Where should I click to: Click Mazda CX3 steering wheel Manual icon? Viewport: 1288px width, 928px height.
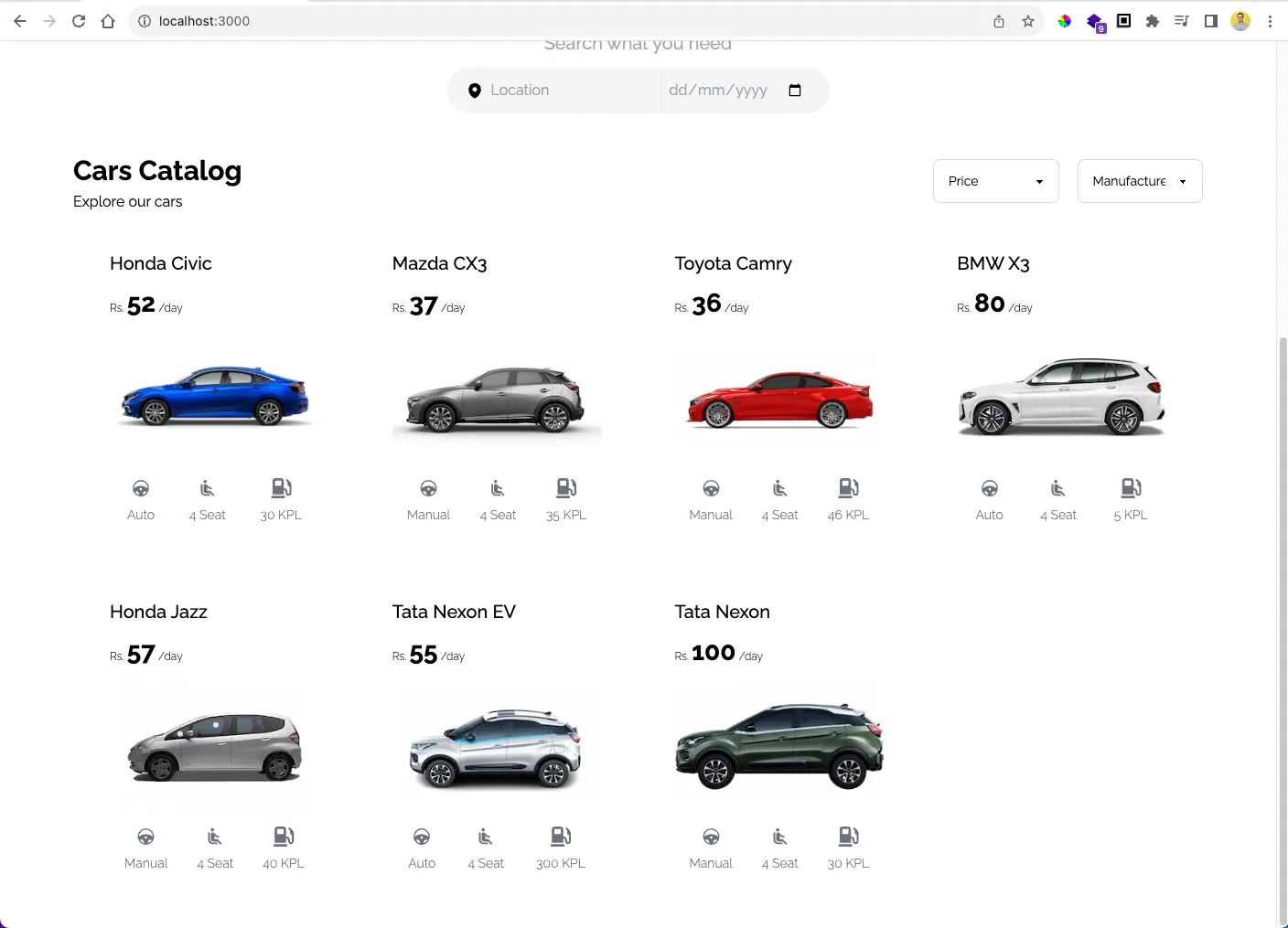pos(429,488)
